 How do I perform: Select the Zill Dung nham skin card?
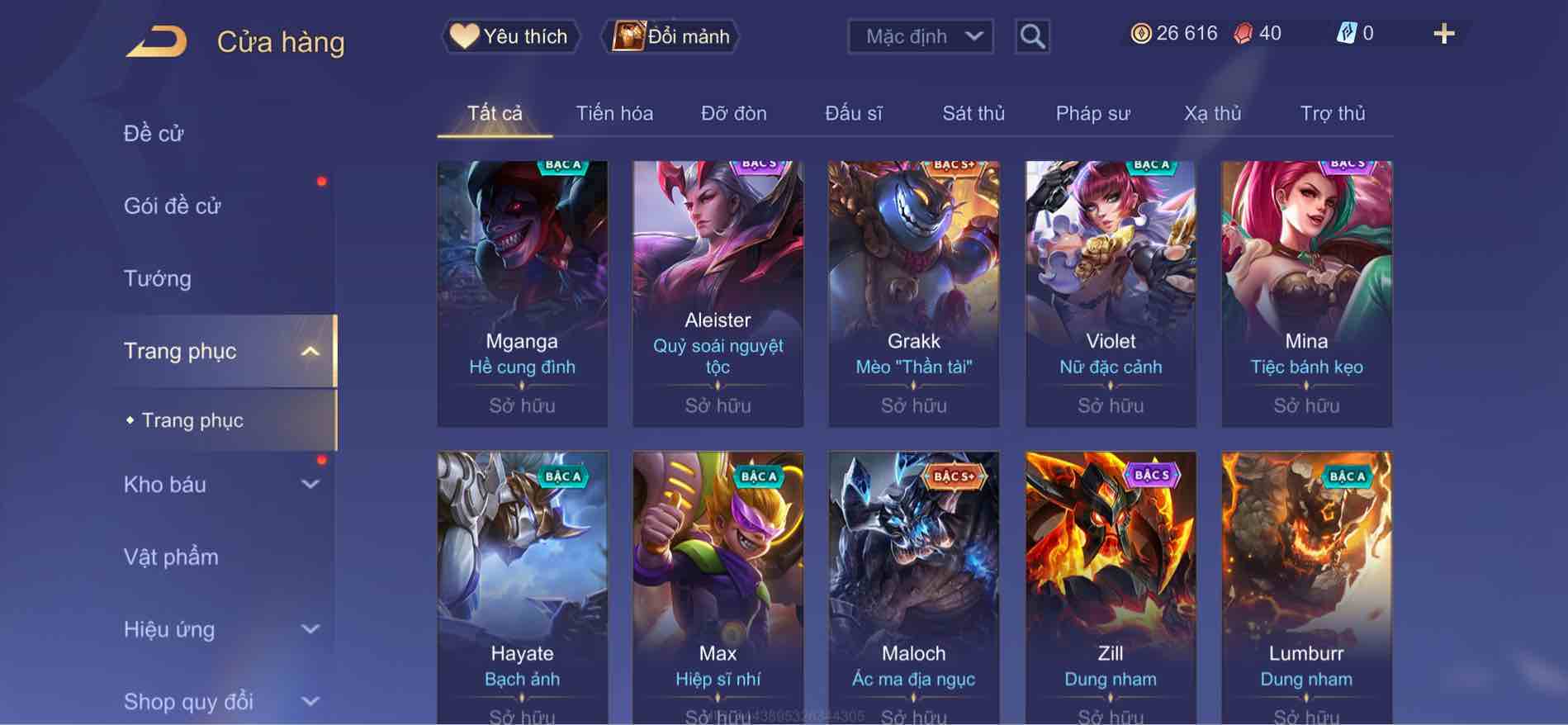(x=1110, y=588)
